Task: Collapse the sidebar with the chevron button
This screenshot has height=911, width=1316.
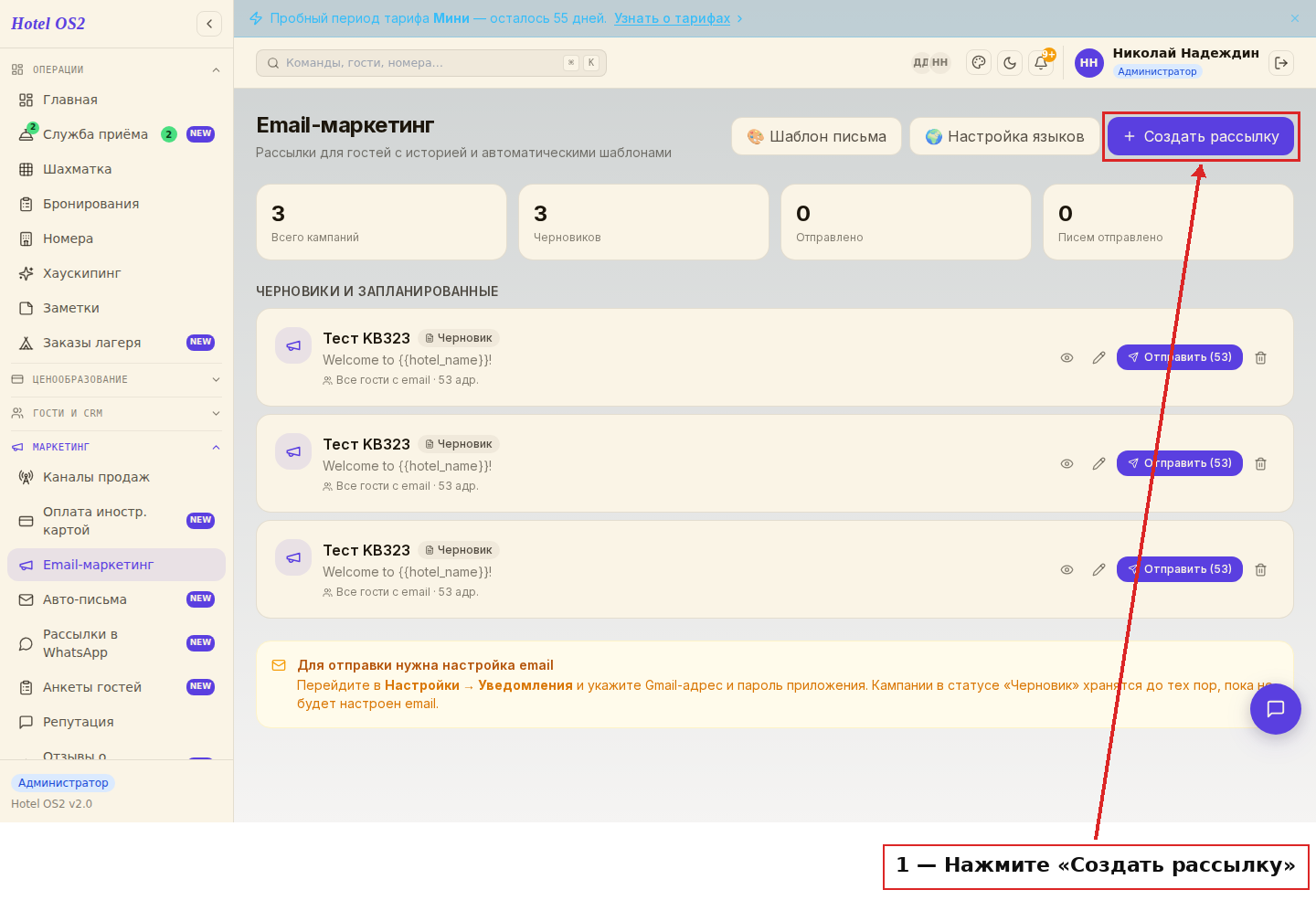Action: 209,24
